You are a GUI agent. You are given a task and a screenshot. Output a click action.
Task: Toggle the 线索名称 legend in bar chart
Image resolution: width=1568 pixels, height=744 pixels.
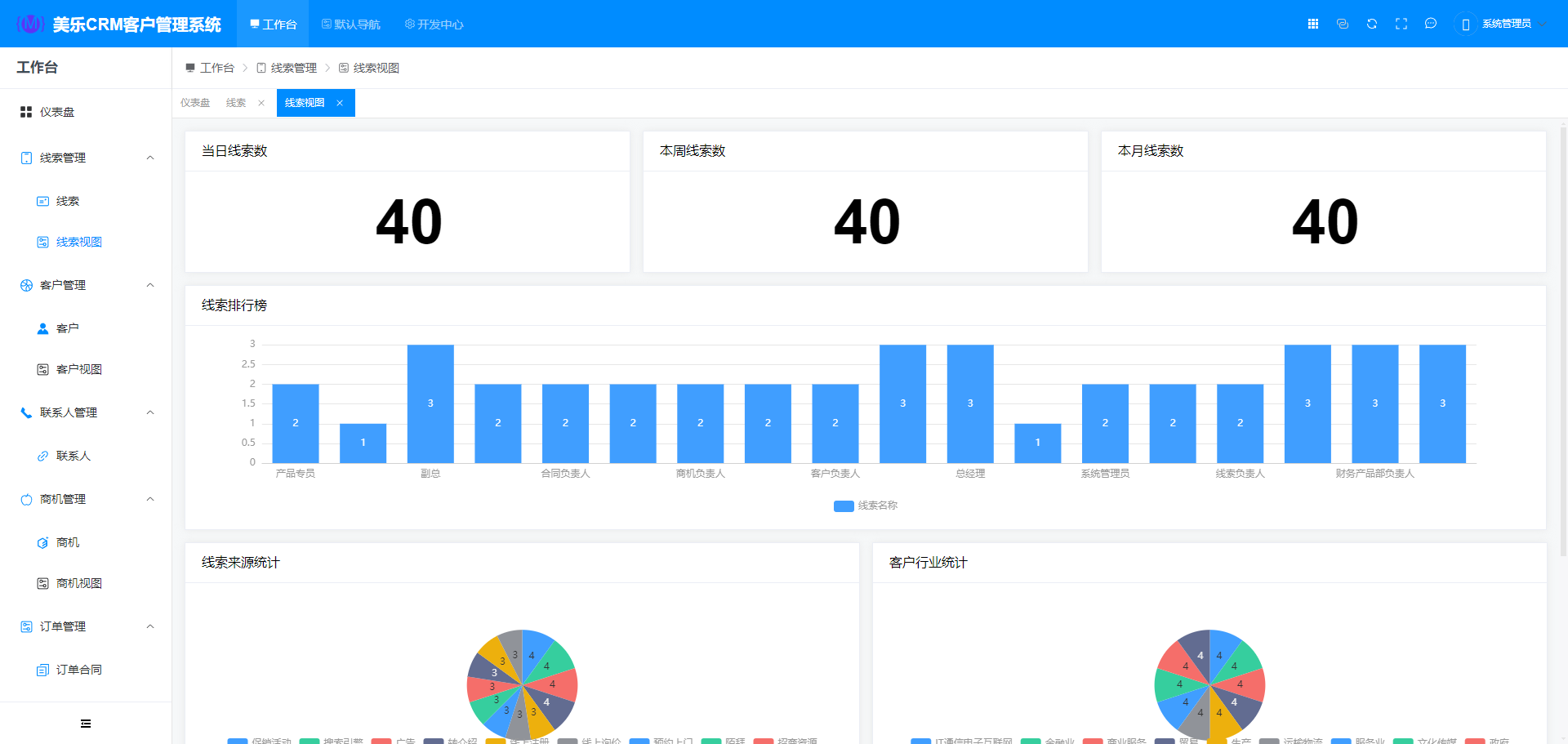click(x=866, y=506)
